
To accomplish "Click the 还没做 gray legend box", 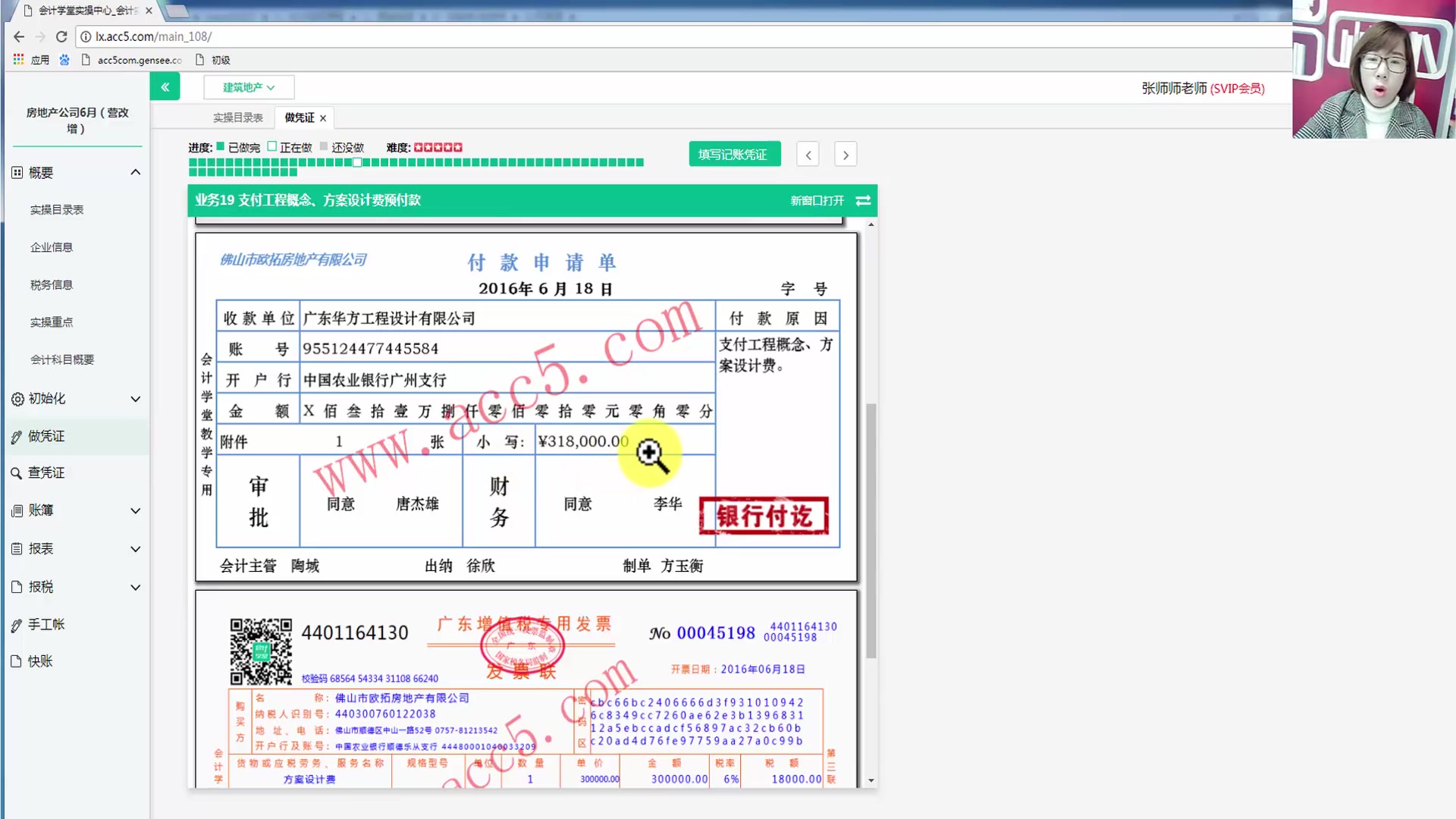I will point(324,146).
